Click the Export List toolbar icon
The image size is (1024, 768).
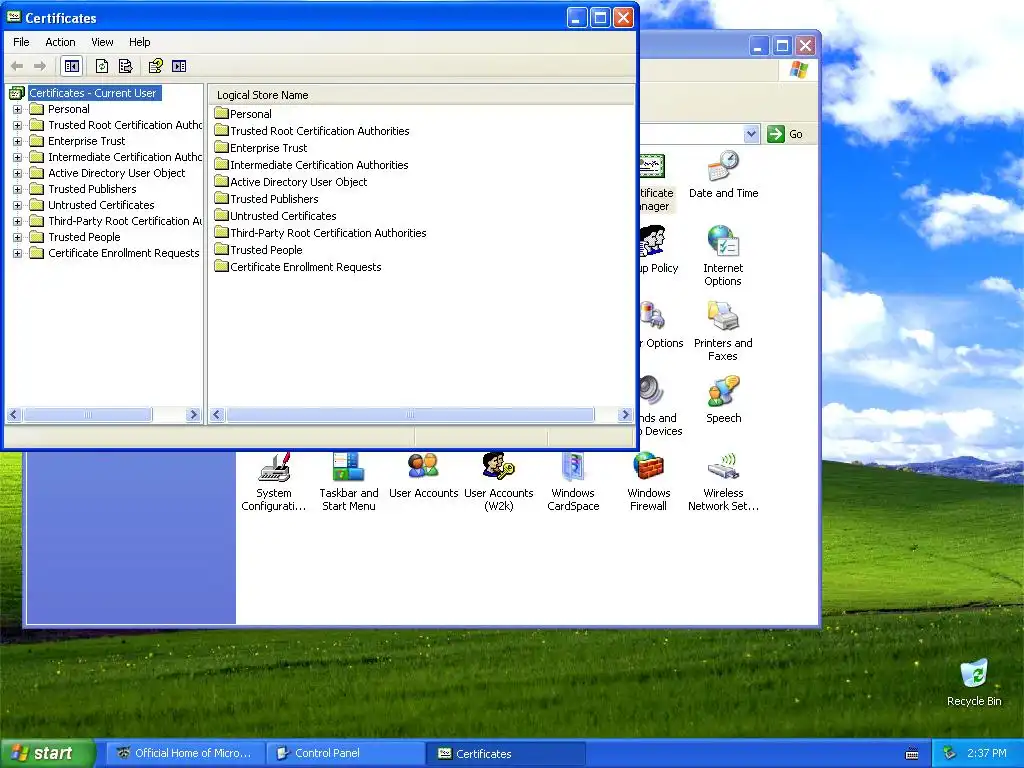[125, 66]
